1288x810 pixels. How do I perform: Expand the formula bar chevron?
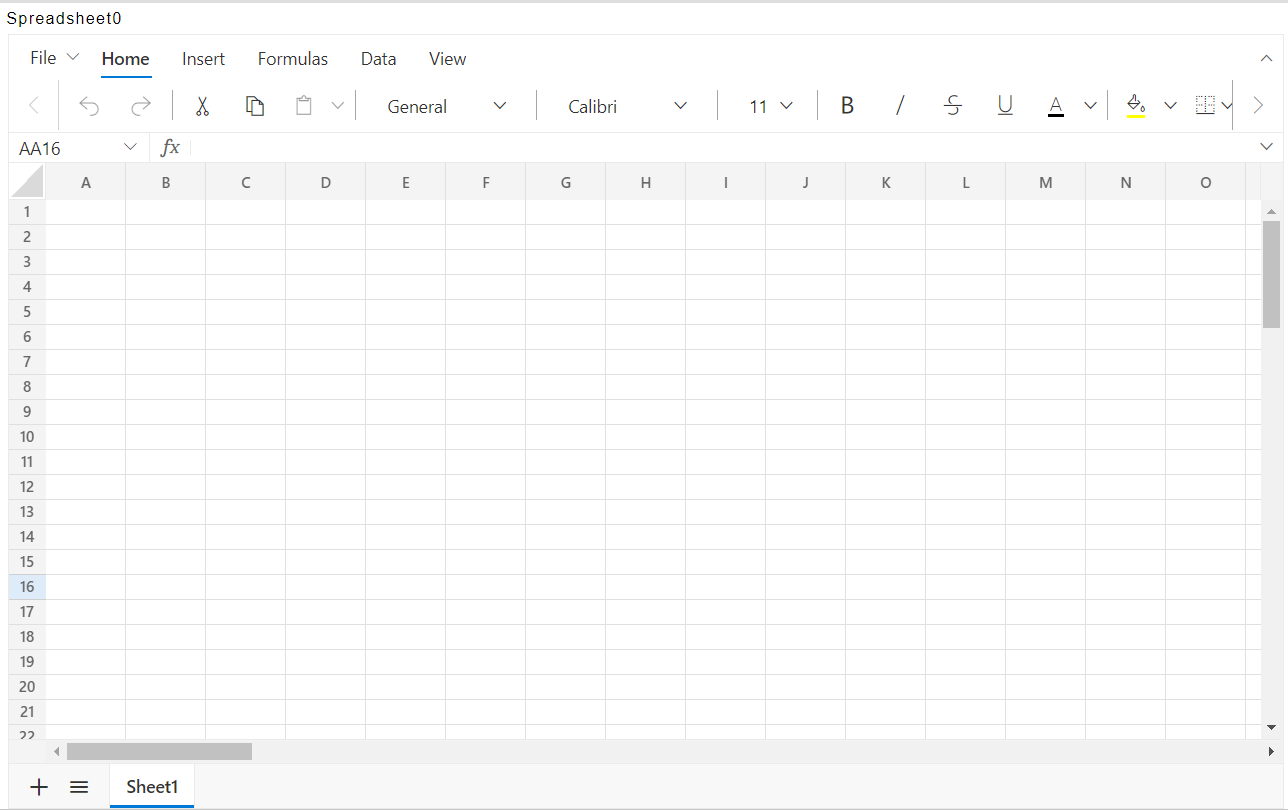click(x=1268, y=148)
